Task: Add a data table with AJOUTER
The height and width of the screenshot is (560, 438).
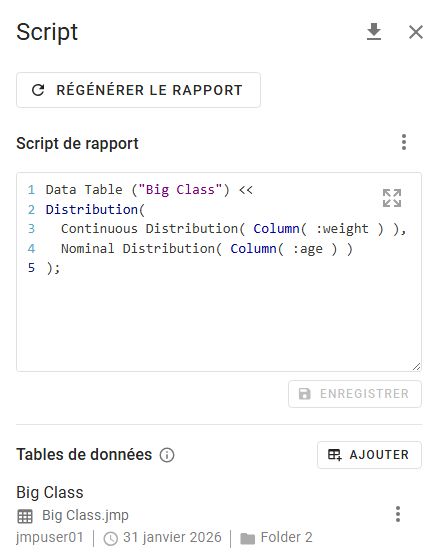Action: (369, 455)
